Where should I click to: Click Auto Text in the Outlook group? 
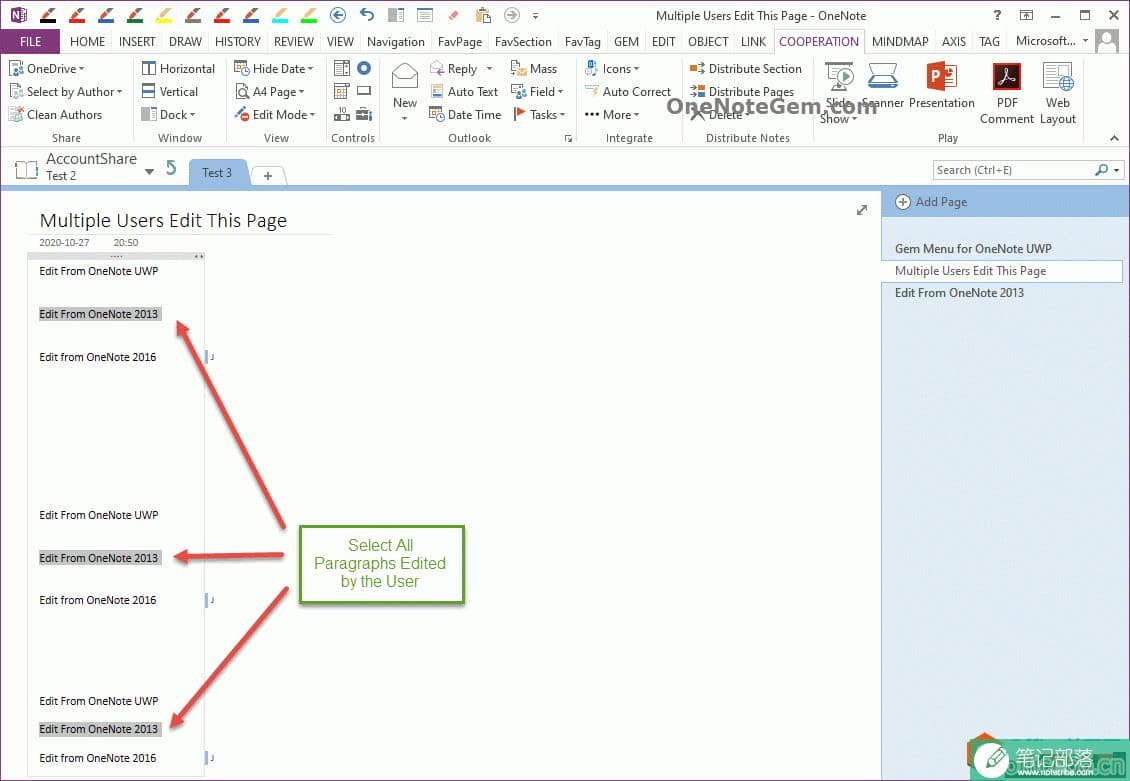464,92
